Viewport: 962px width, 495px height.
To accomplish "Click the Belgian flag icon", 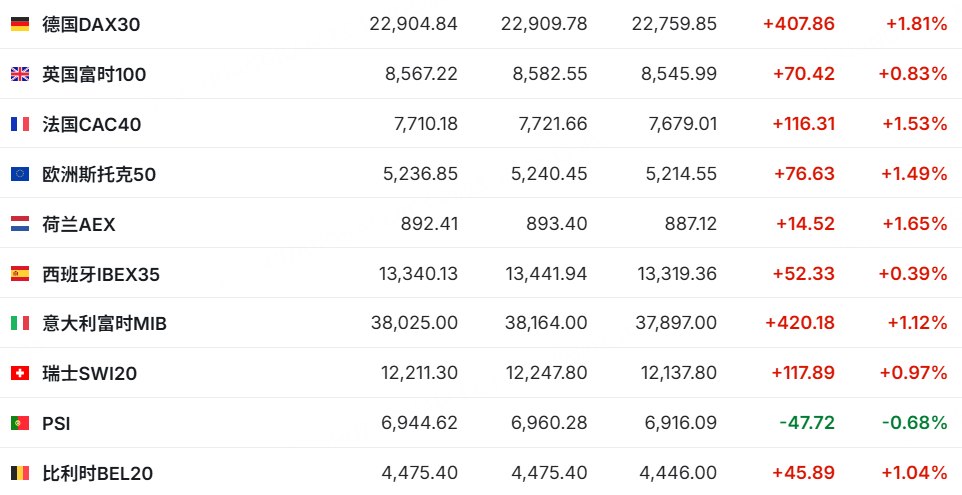I will pos(20,473).
